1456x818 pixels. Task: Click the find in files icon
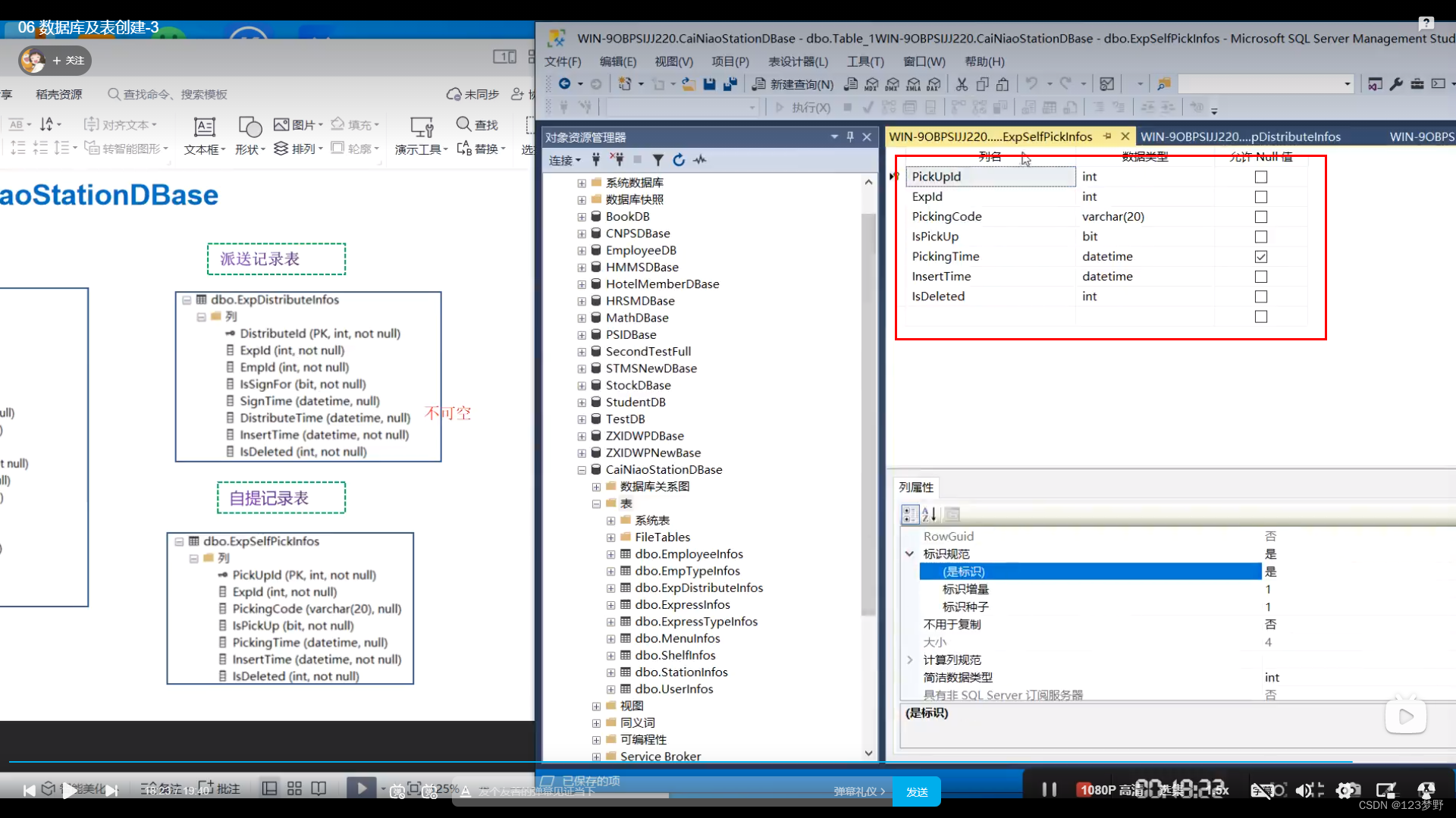1163,84
